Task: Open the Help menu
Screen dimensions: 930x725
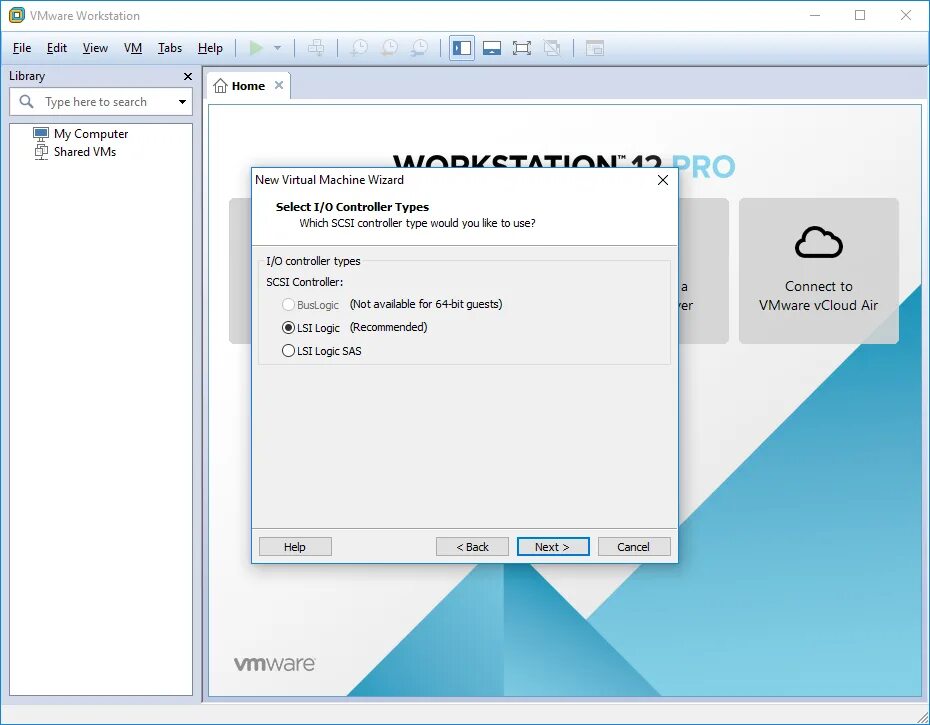Action: pos(210,48)
